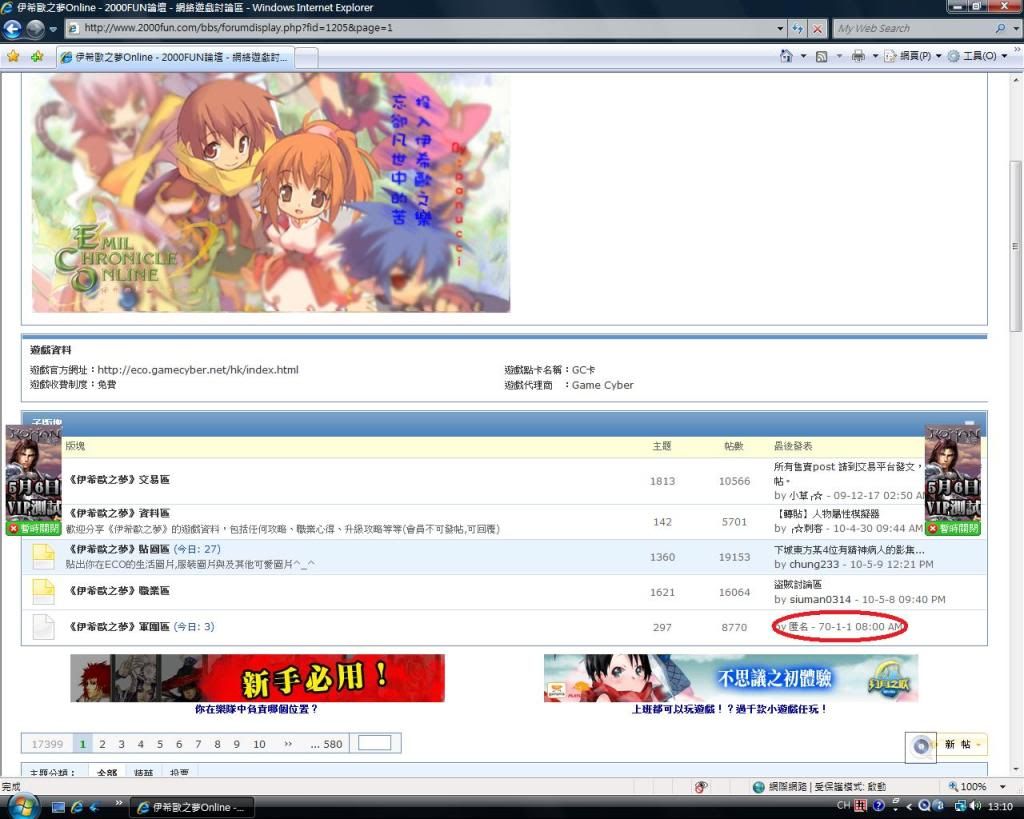Go to page 5 in pagination

tap(159, 744)
